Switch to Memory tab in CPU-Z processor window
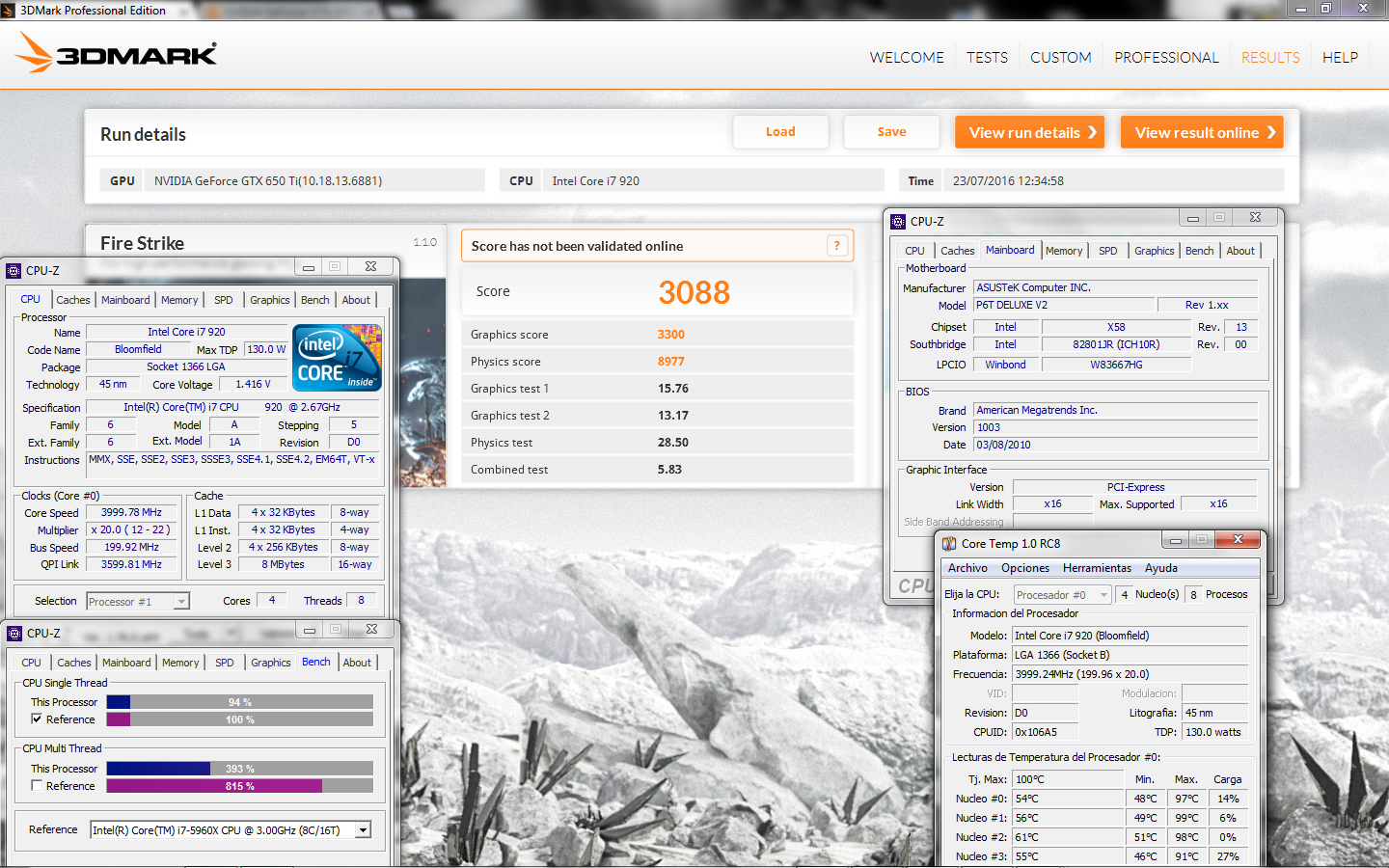Image resolution: width=1389 pixels, height=868 pixels. pyautogui.click(x=179, y=300)
